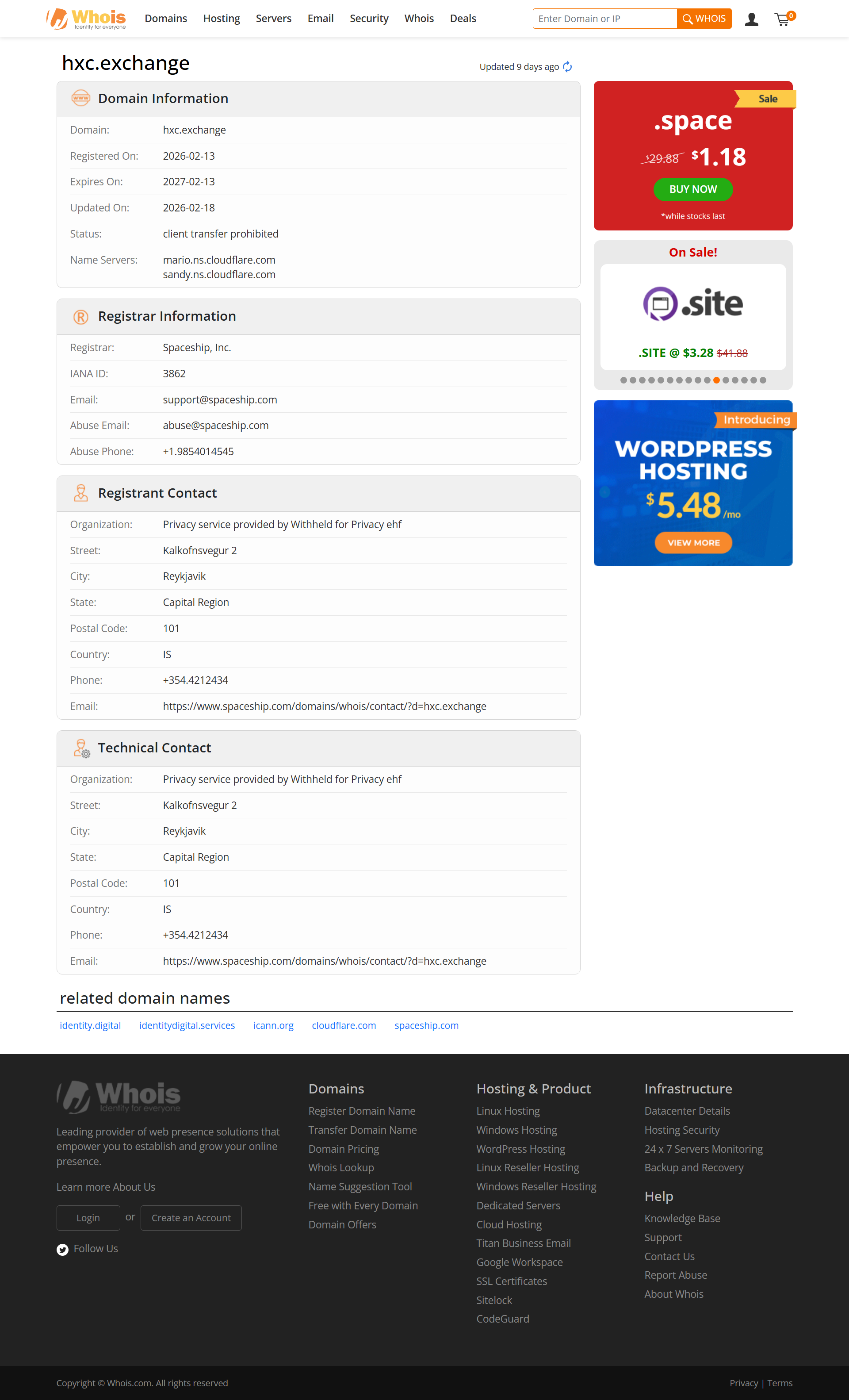Click the sandy.ns.cloudflare.com name server text
The height and width of the screenshot is (1400, 849).
[219, 275]
